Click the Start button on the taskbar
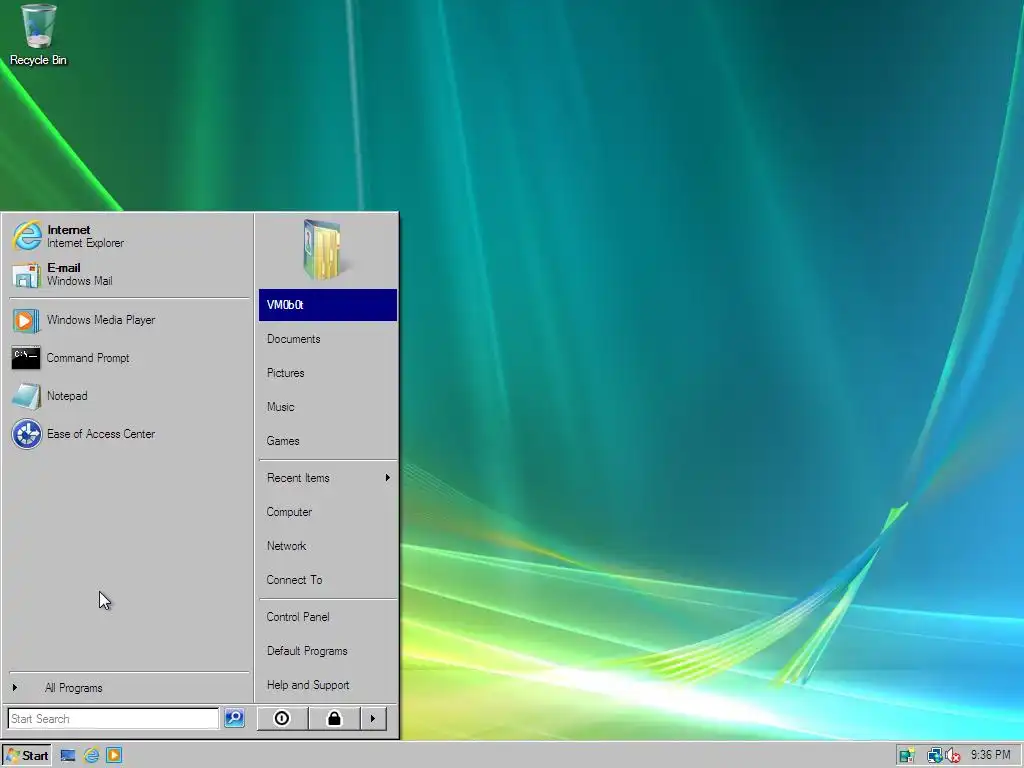 point(26,756)
